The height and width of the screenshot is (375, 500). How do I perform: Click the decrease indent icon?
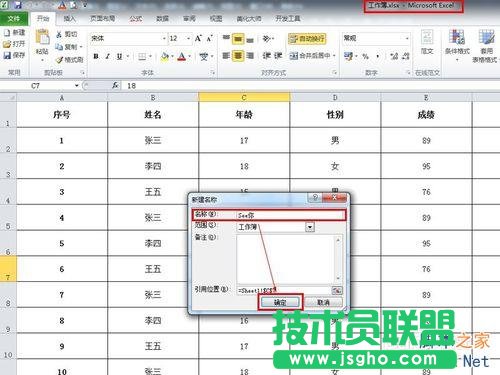pos(266,56)
